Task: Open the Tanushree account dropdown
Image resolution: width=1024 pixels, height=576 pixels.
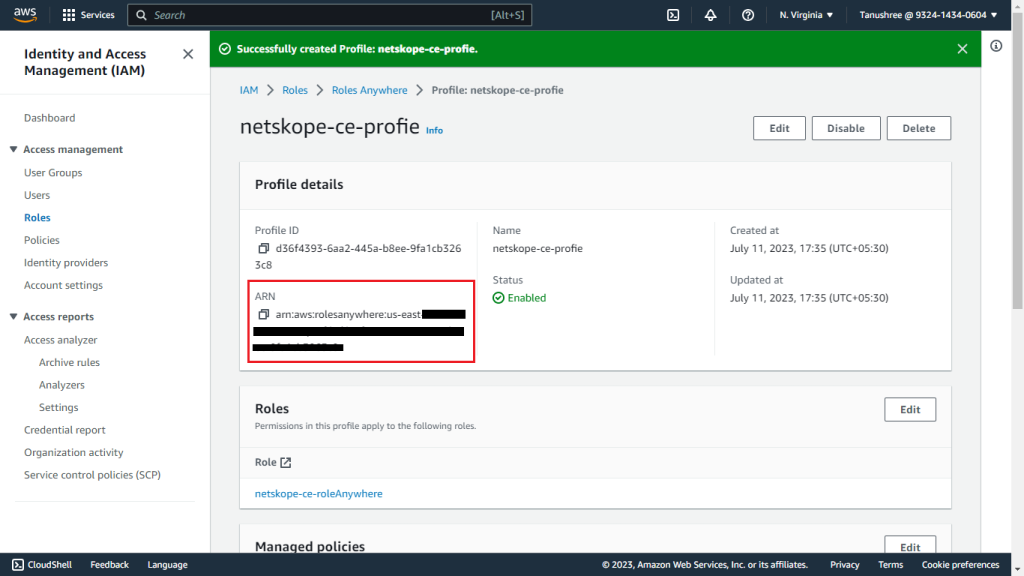Action: click(928, 14)
